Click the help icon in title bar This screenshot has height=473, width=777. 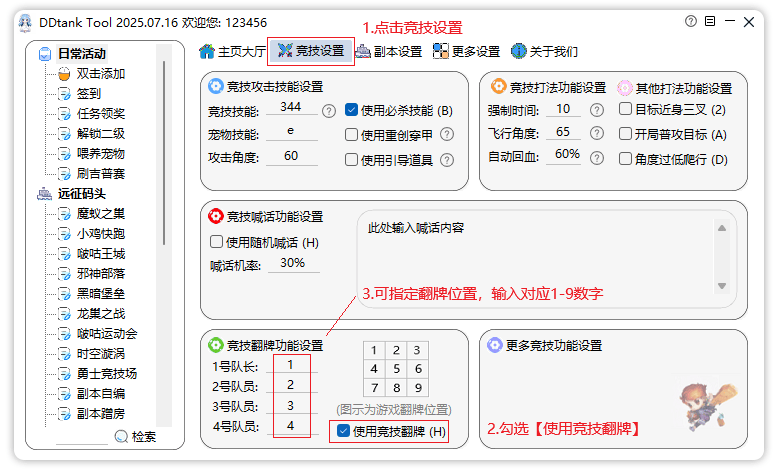(691, 21)
